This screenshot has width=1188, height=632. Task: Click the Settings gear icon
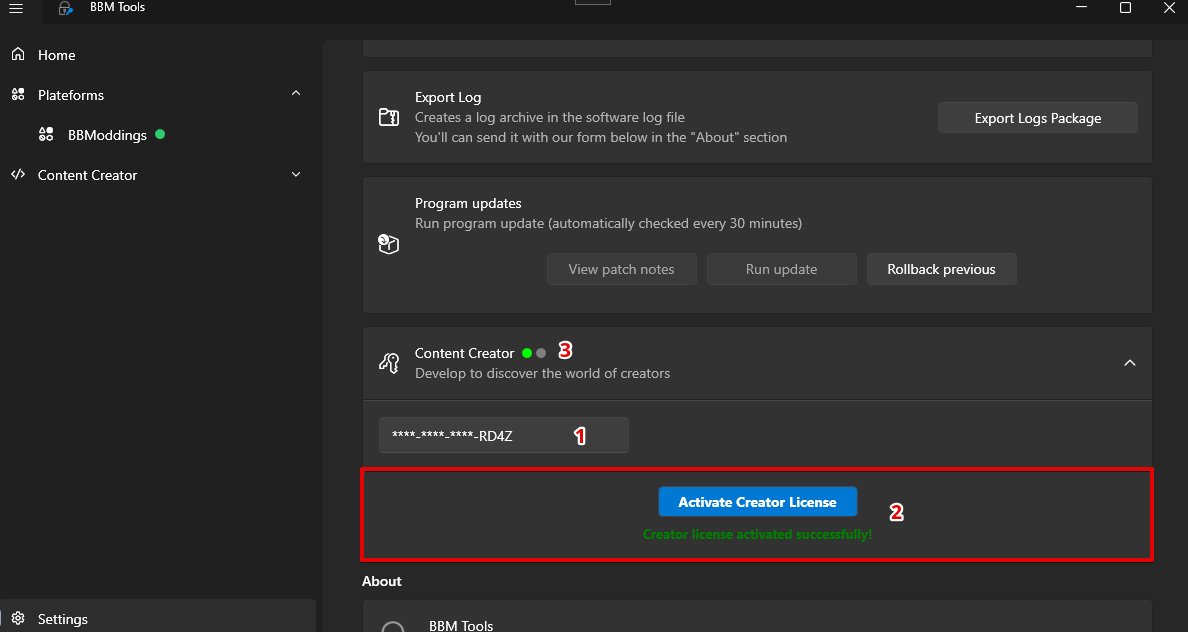click(18, 619)
